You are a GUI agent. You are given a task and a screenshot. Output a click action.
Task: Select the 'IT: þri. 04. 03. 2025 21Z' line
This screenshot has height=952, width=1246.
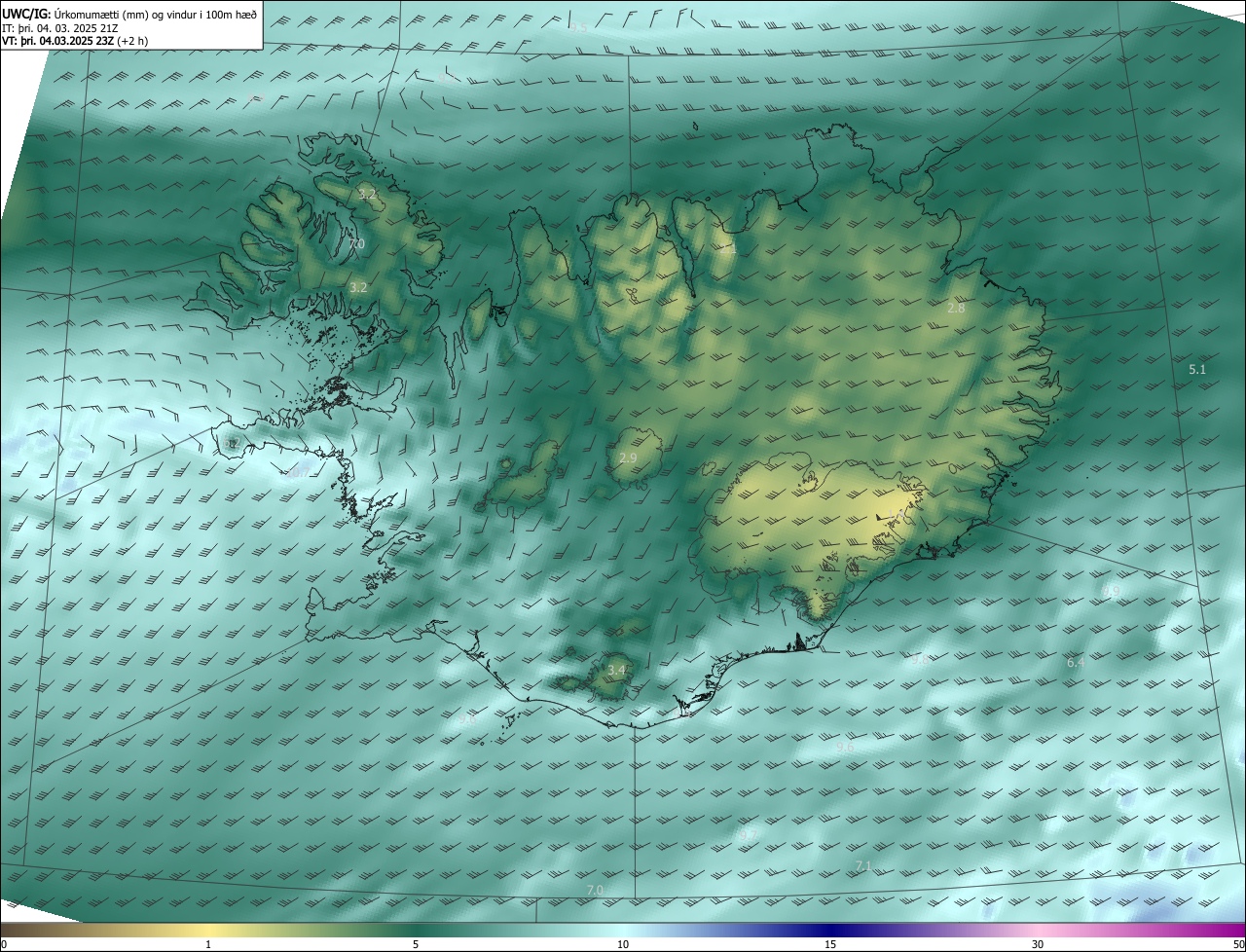[x=60, y=28]
